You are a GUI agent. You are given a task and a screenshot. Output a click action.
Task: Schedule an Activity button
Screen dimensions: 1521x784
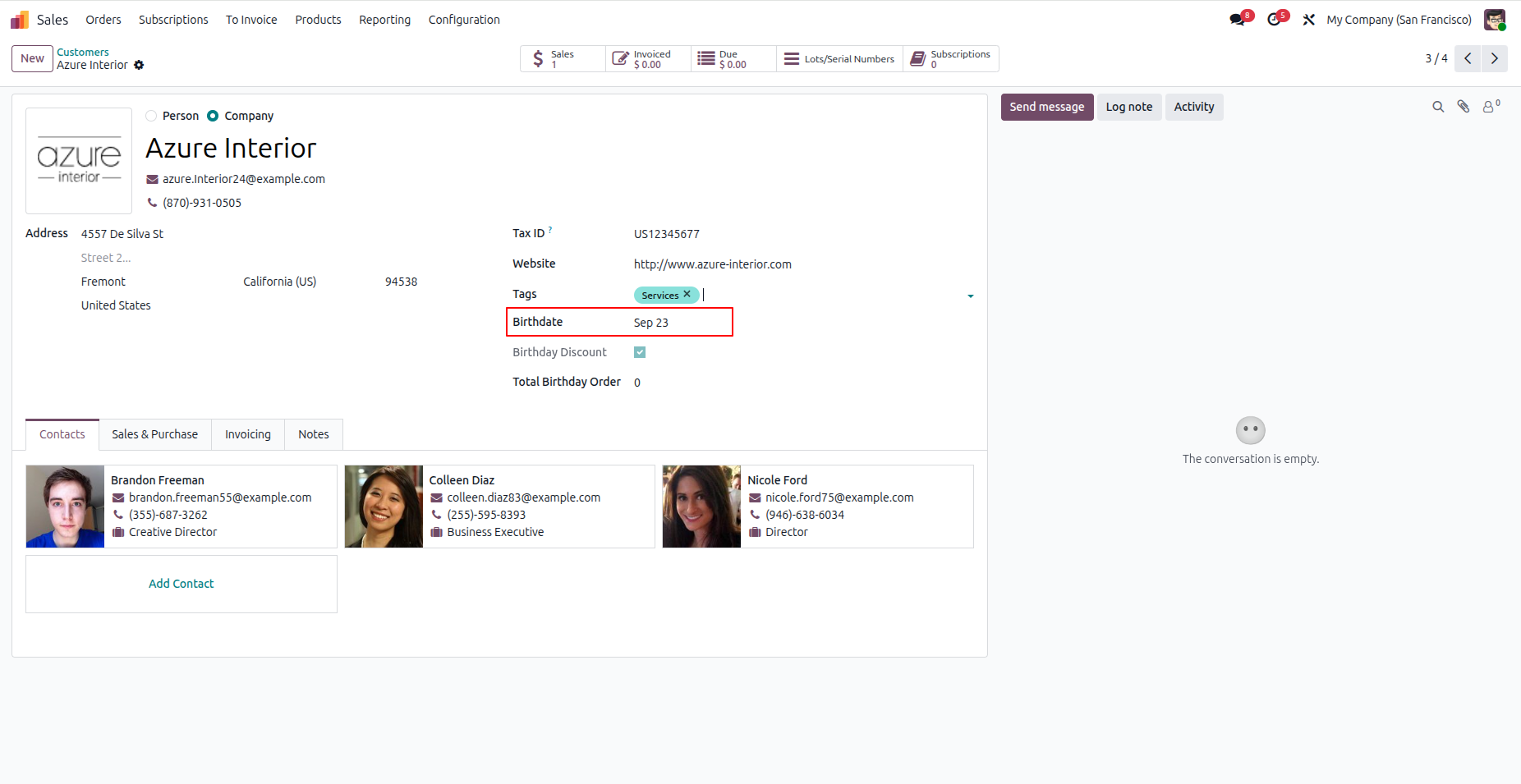point(1194,107)
